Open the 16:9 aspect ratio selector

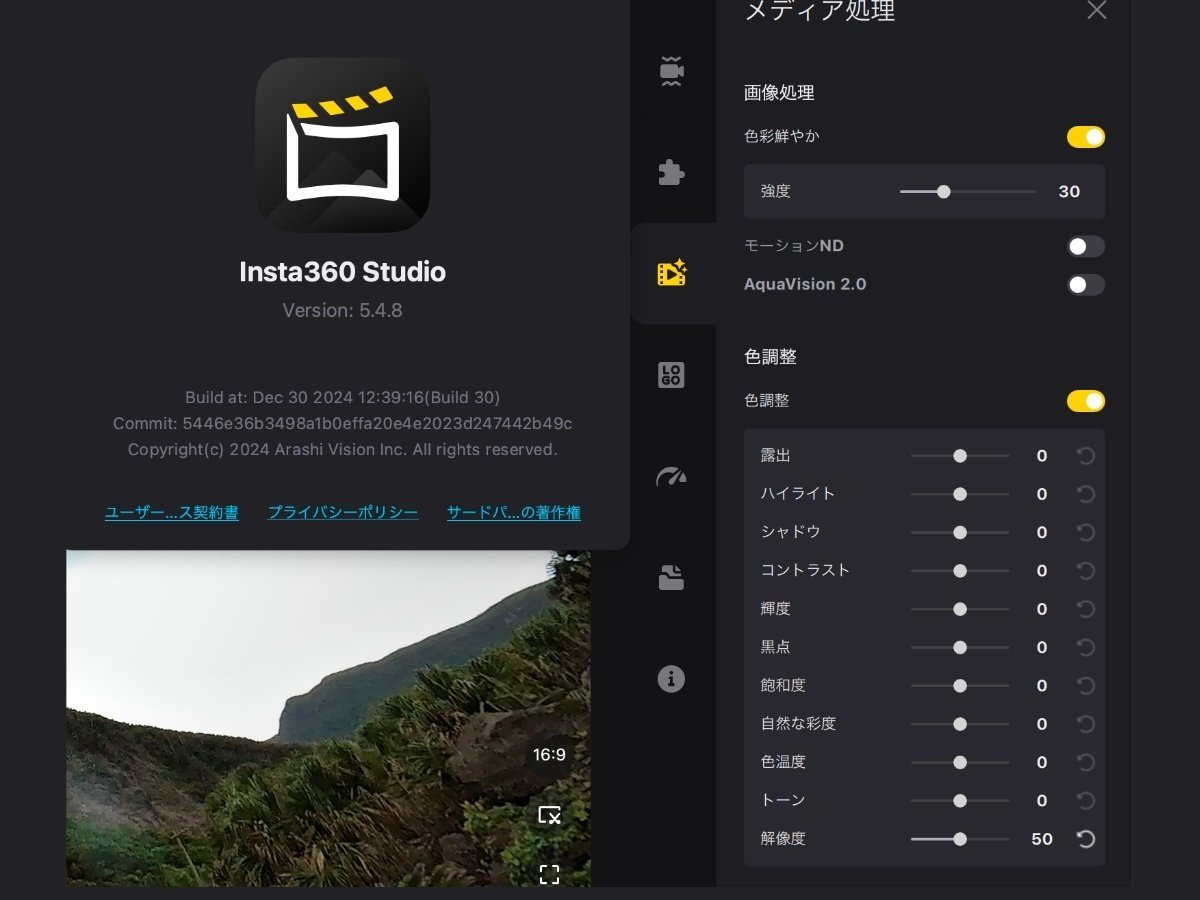click(x=549, y=755)
